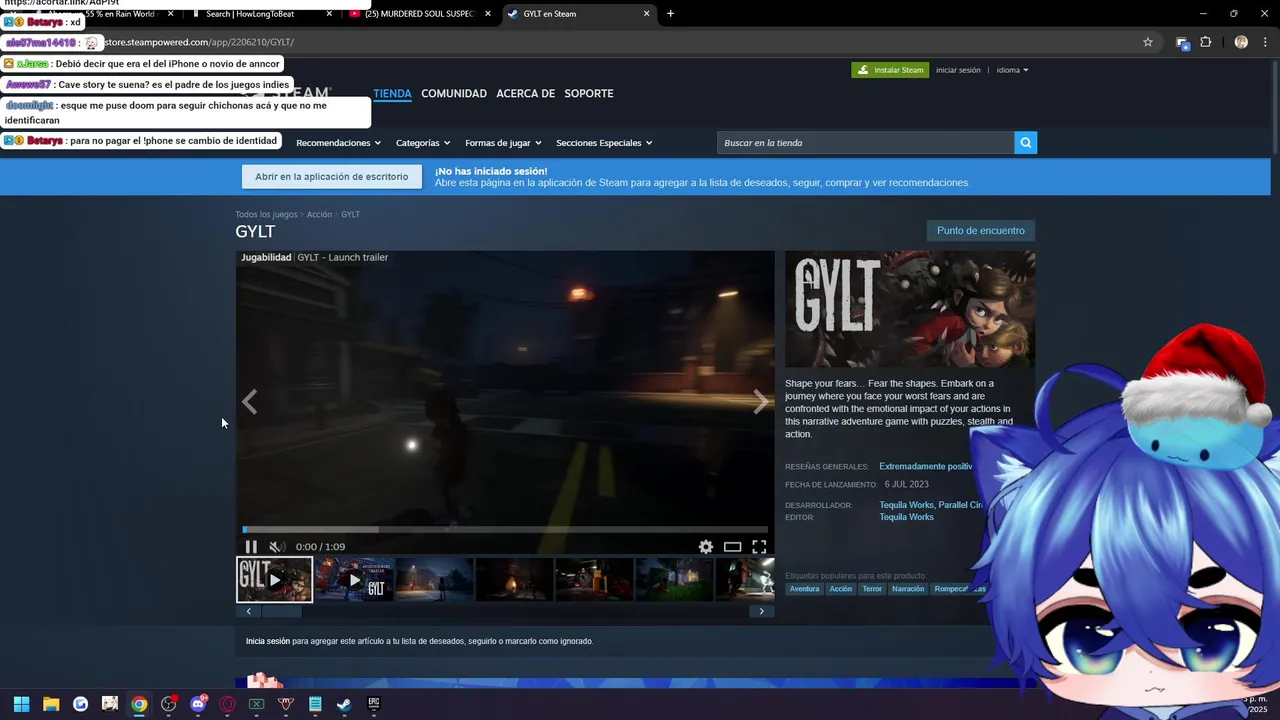The image size is (1280, 720).
Task: Open the Windows Start menu
Action: click(21, 704)
